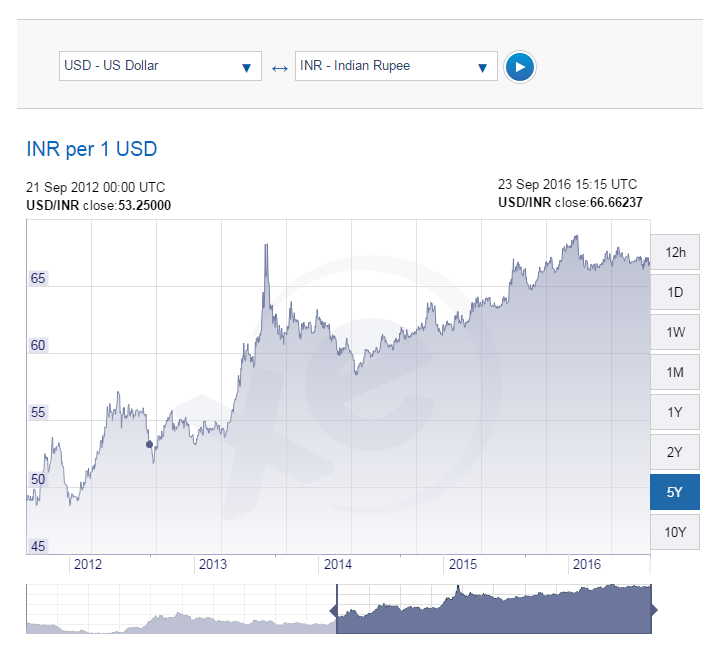Viewport: 703px width, 655px height.
Task: Choose the 1Y time range
Action: pos(675,412)
